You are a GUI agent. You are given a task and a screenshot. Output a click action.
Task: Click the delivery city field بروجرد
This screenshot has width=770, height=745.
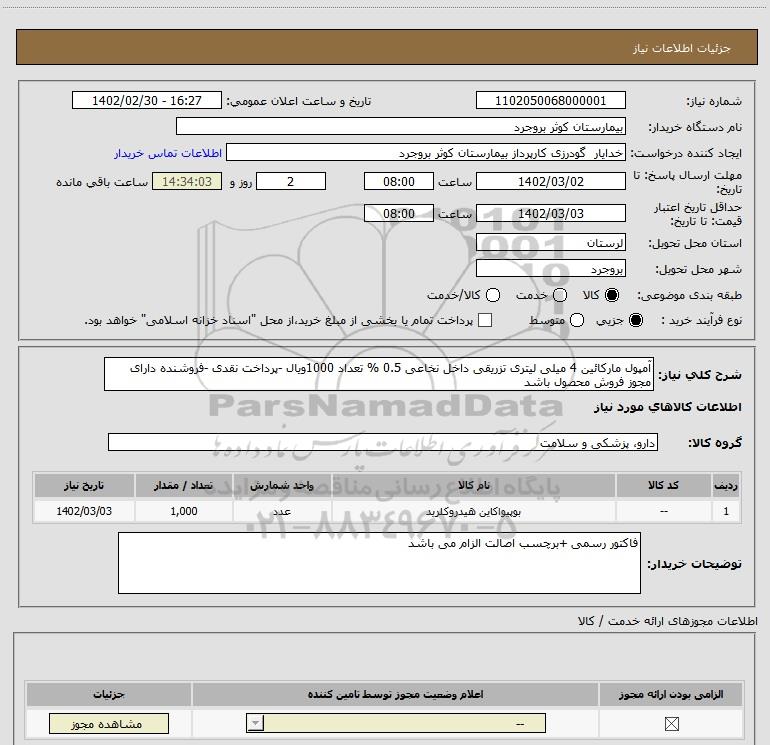pos(550,269)
